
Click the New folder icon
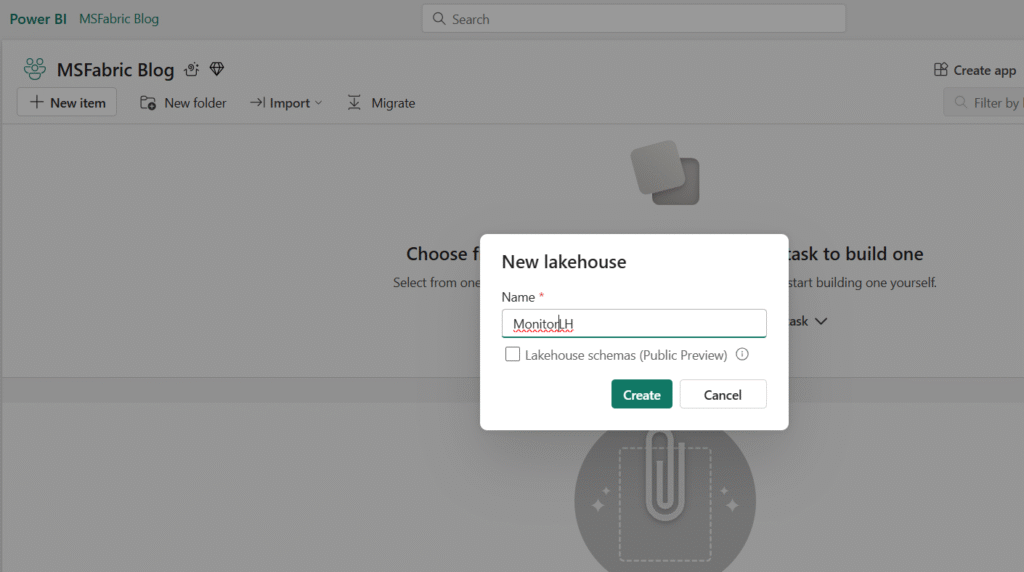148,103
